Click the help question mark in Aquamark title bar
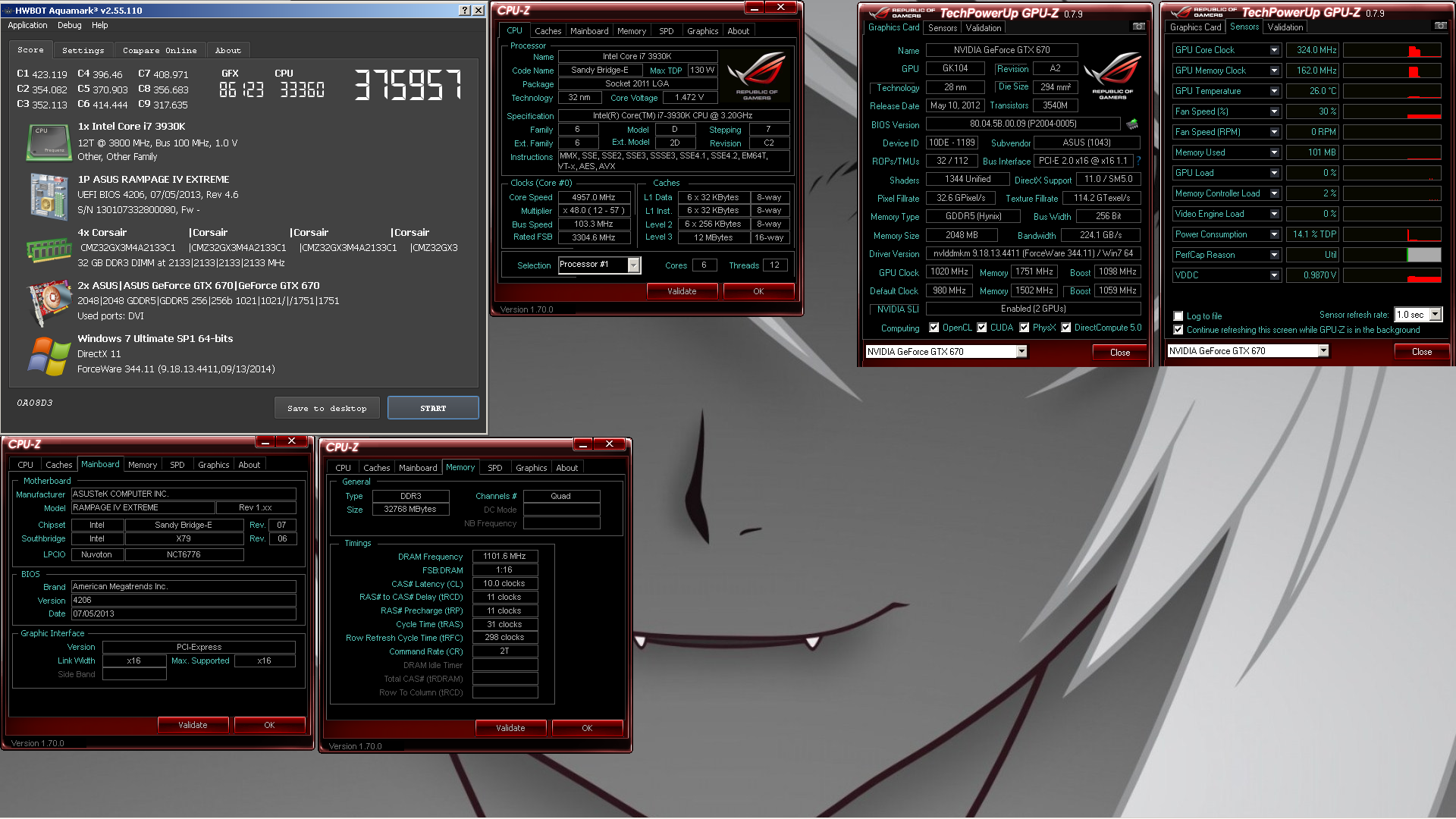The height and width of the screenshot is (819, 1456). point(465,10)
